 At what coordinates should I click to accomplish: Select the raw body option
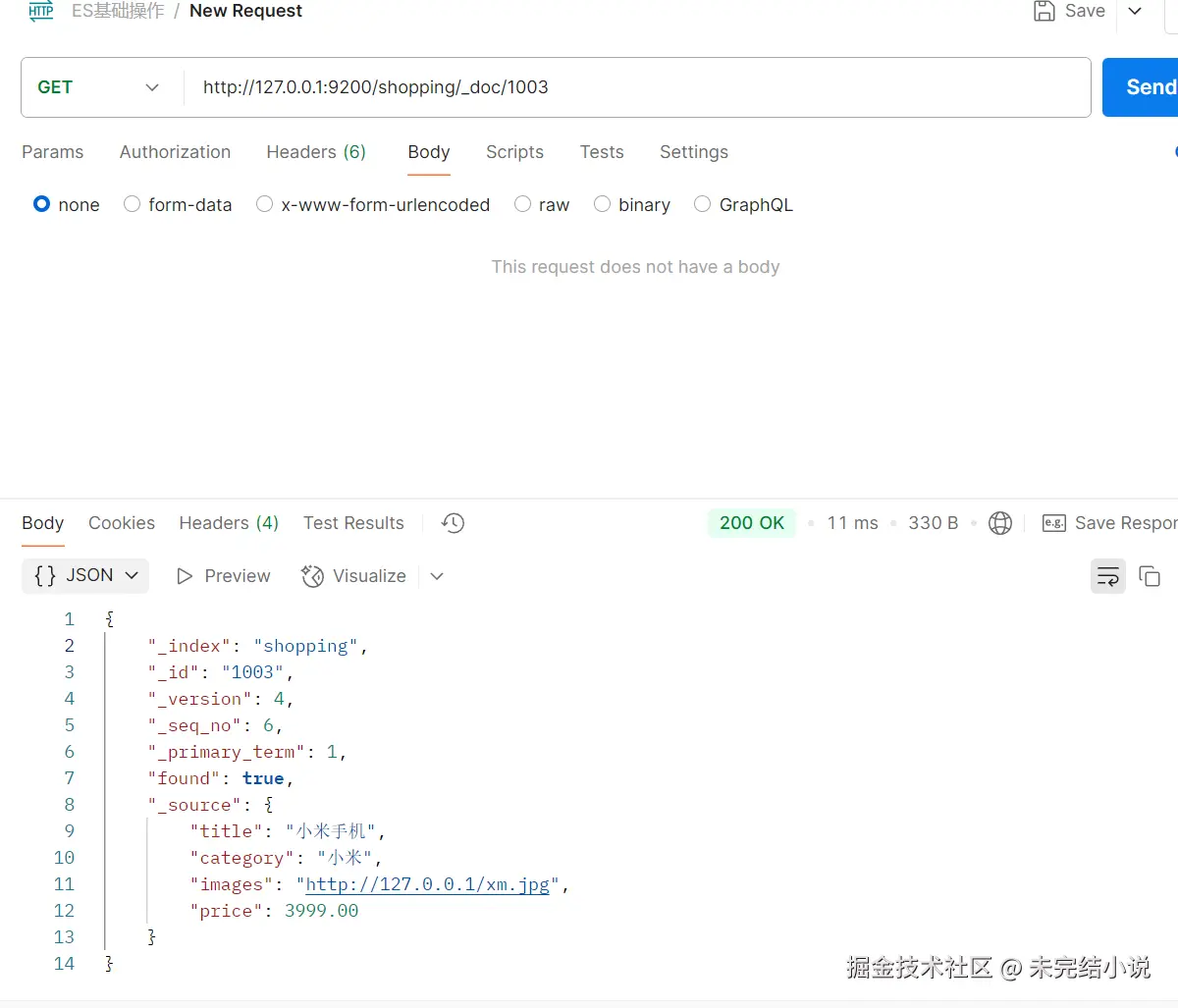522,204
